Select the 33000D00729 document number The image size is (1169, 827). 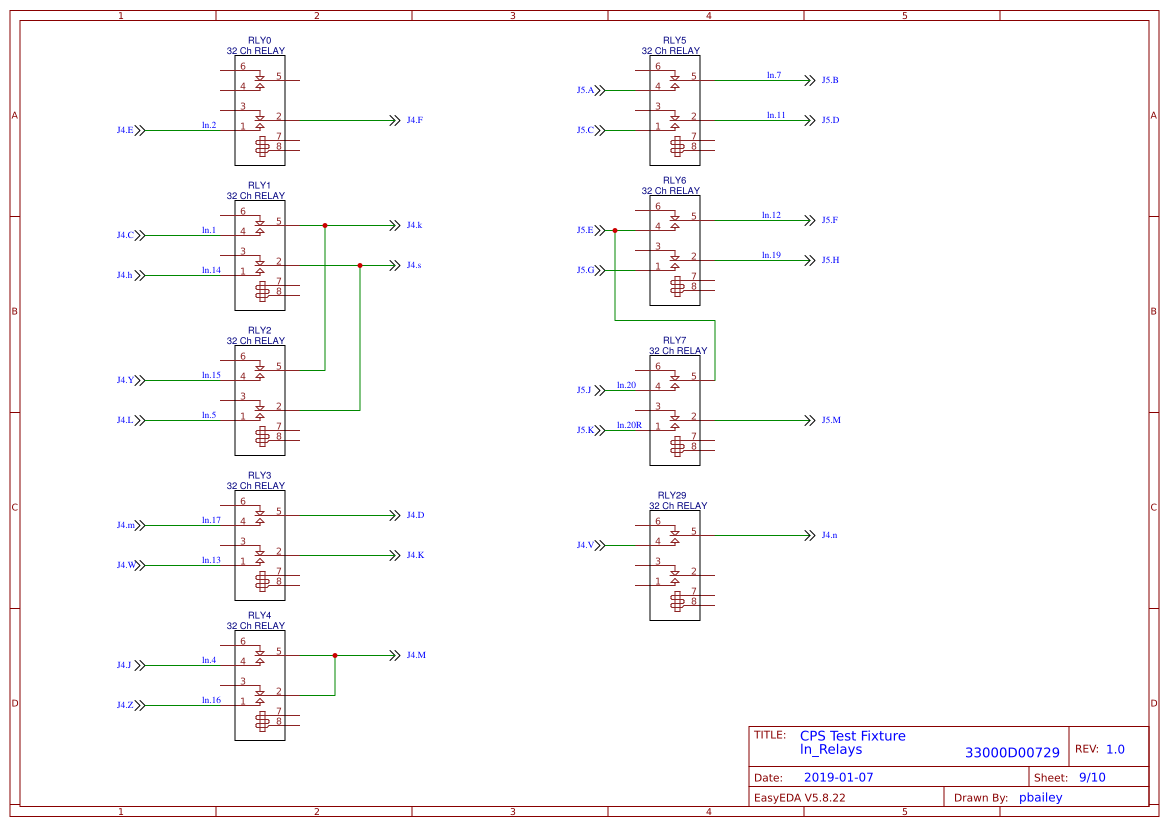click(x=1012, y=752)
